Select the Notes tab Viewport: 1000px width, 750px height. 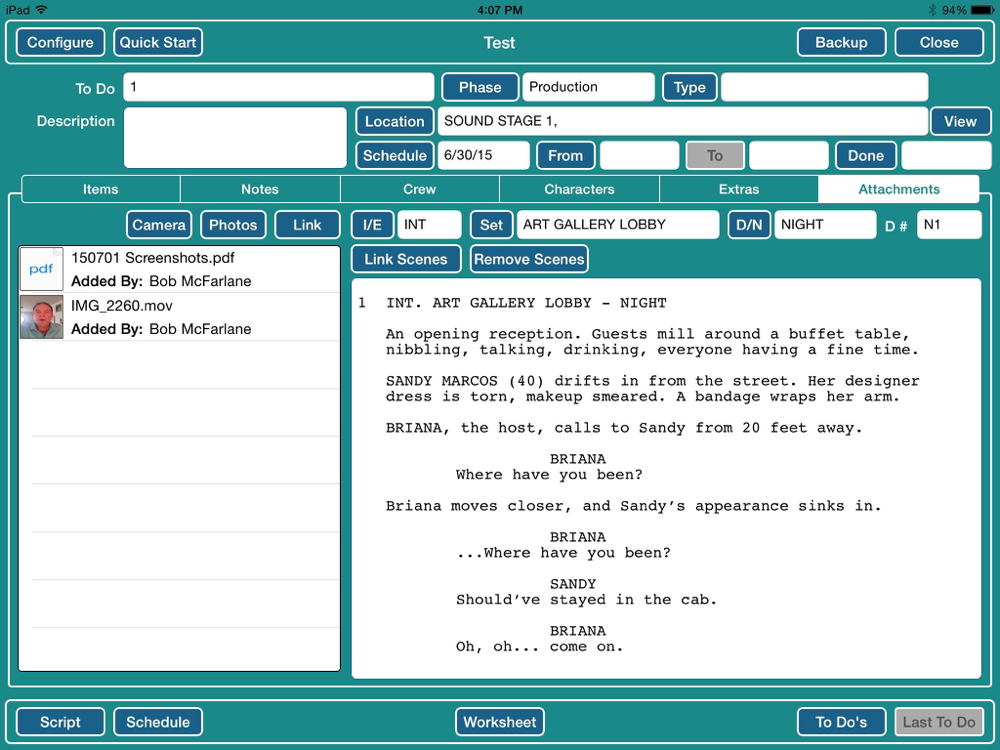(x=260, y=189)
